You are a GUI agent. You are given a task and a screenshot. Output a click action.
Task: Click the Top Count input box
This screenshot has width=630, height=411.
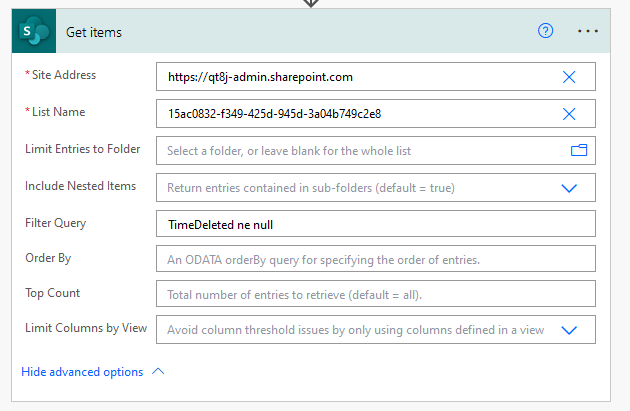click(375, 294)
